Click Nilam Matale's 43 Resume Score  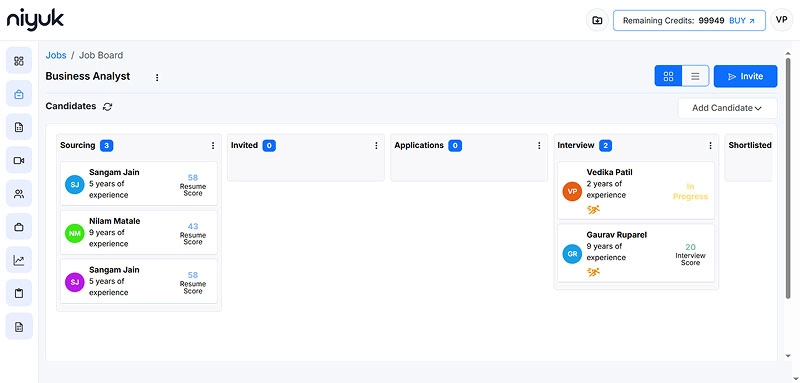click(193, 234)
